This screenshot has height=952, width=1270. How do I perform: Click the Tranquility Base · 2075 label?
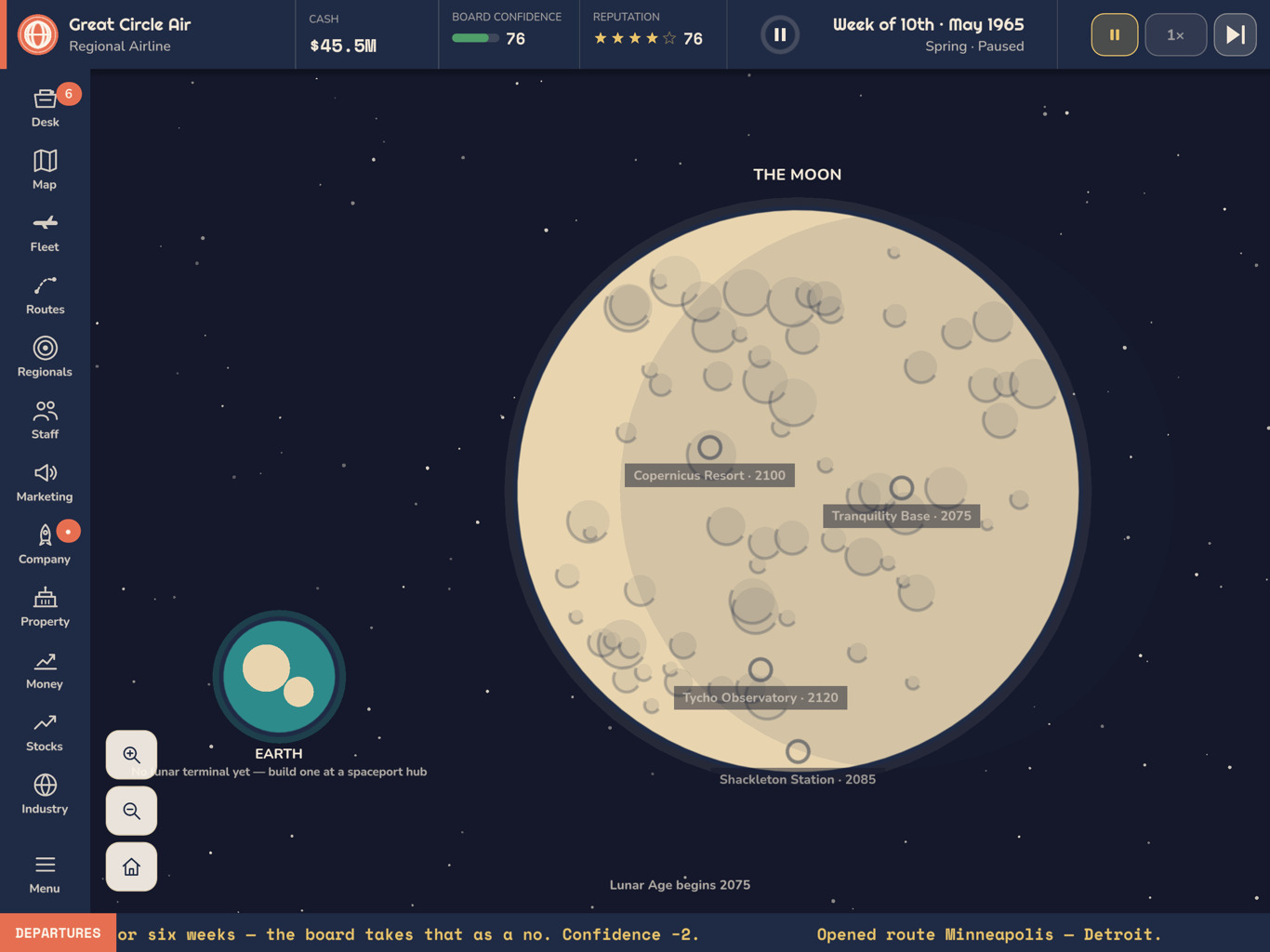[901, 516]
